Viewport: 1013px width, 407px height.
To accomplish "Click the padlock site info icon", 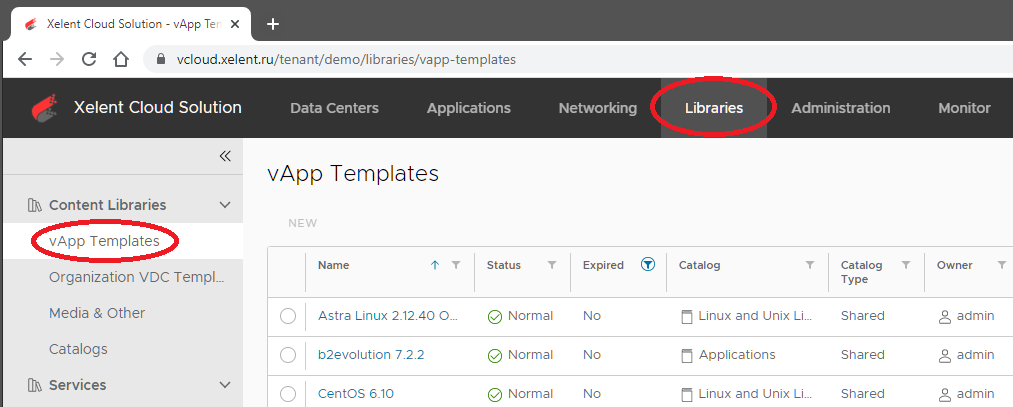I will coord(162,59).
